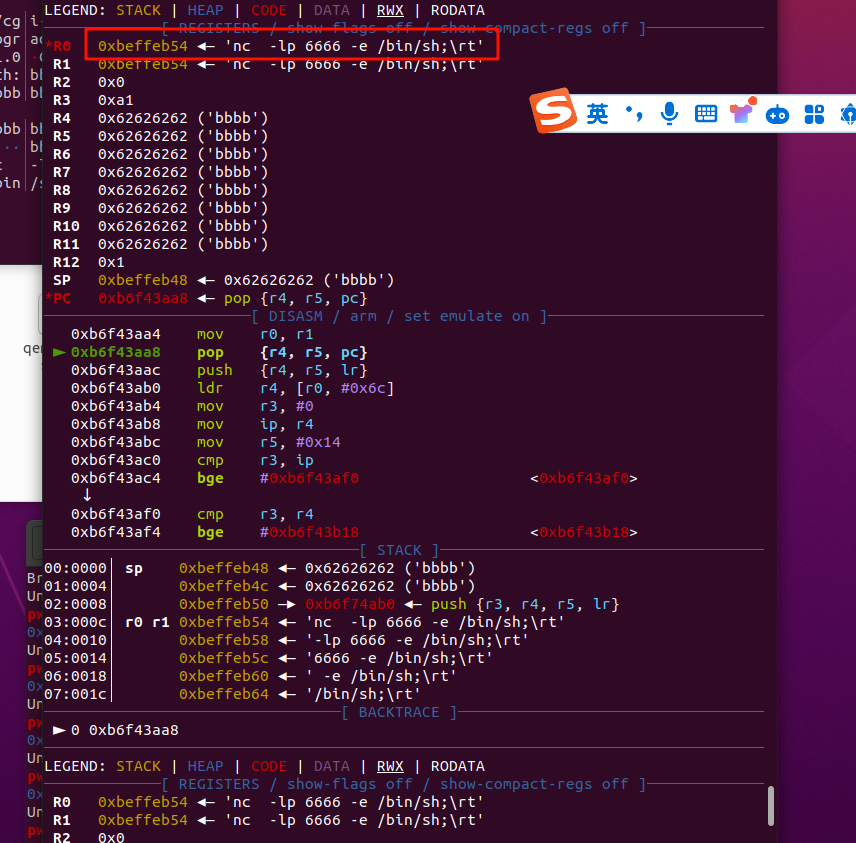Click stack row 03:000c r0 r1 label
Screen dimensions: 856x843
point(147,623)
